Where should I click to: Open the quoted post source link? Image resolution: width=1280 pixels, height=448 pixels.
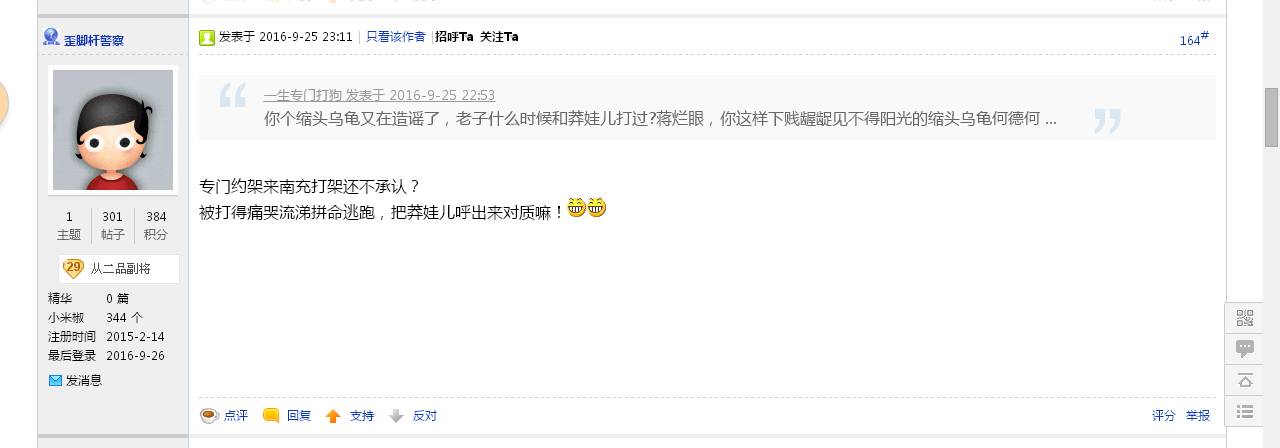tap(379, 96)
